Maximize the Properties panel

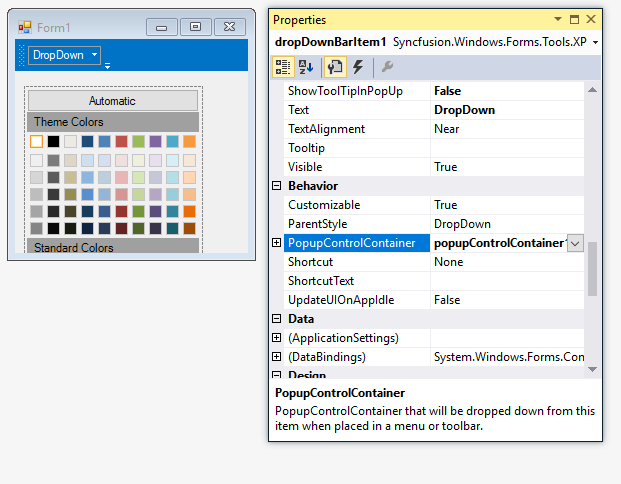click(574, 19)
